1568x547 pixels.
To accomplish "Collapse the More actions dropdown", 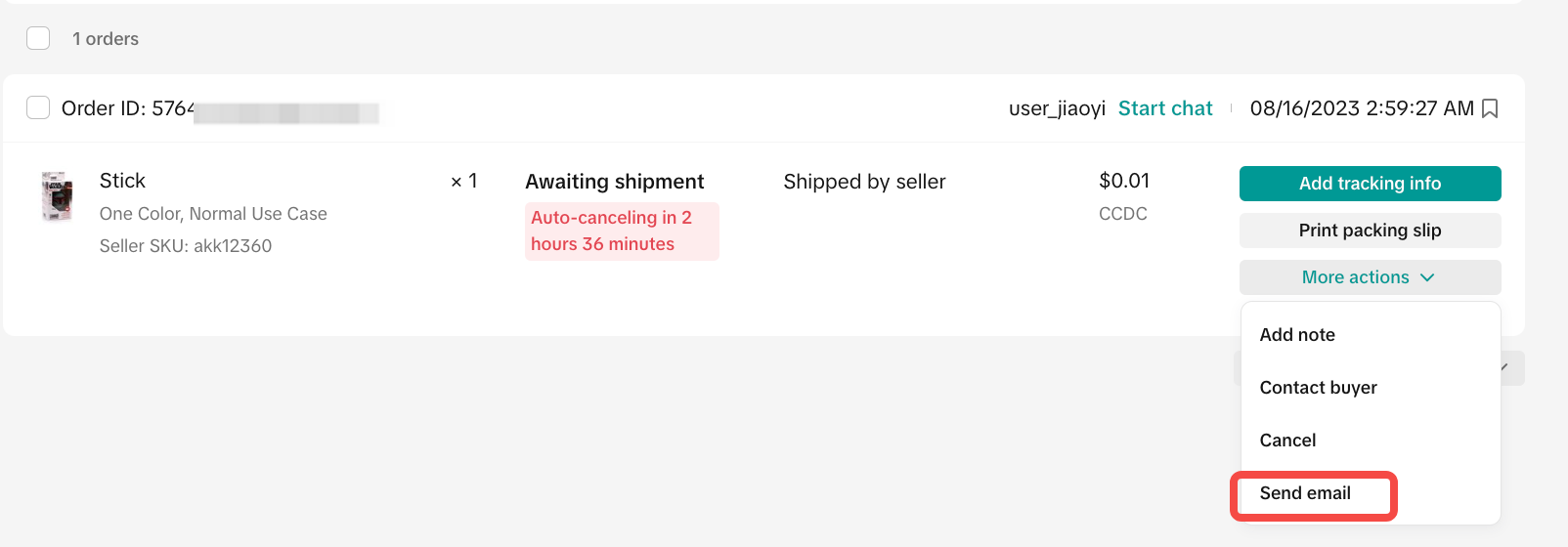I will coord(1370,277).
